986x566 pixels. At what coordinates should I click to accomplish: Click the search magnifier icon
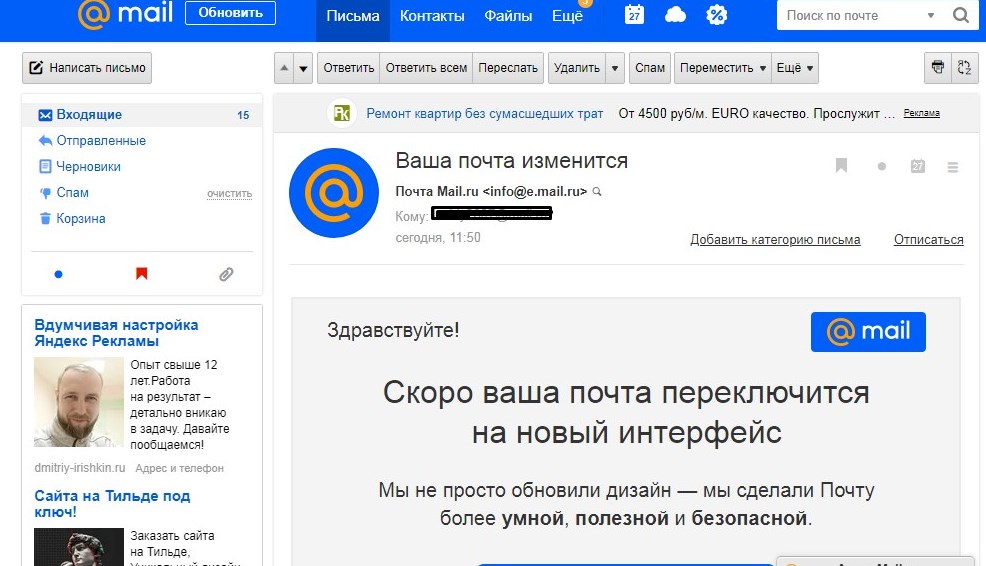(x=960, y=16)
